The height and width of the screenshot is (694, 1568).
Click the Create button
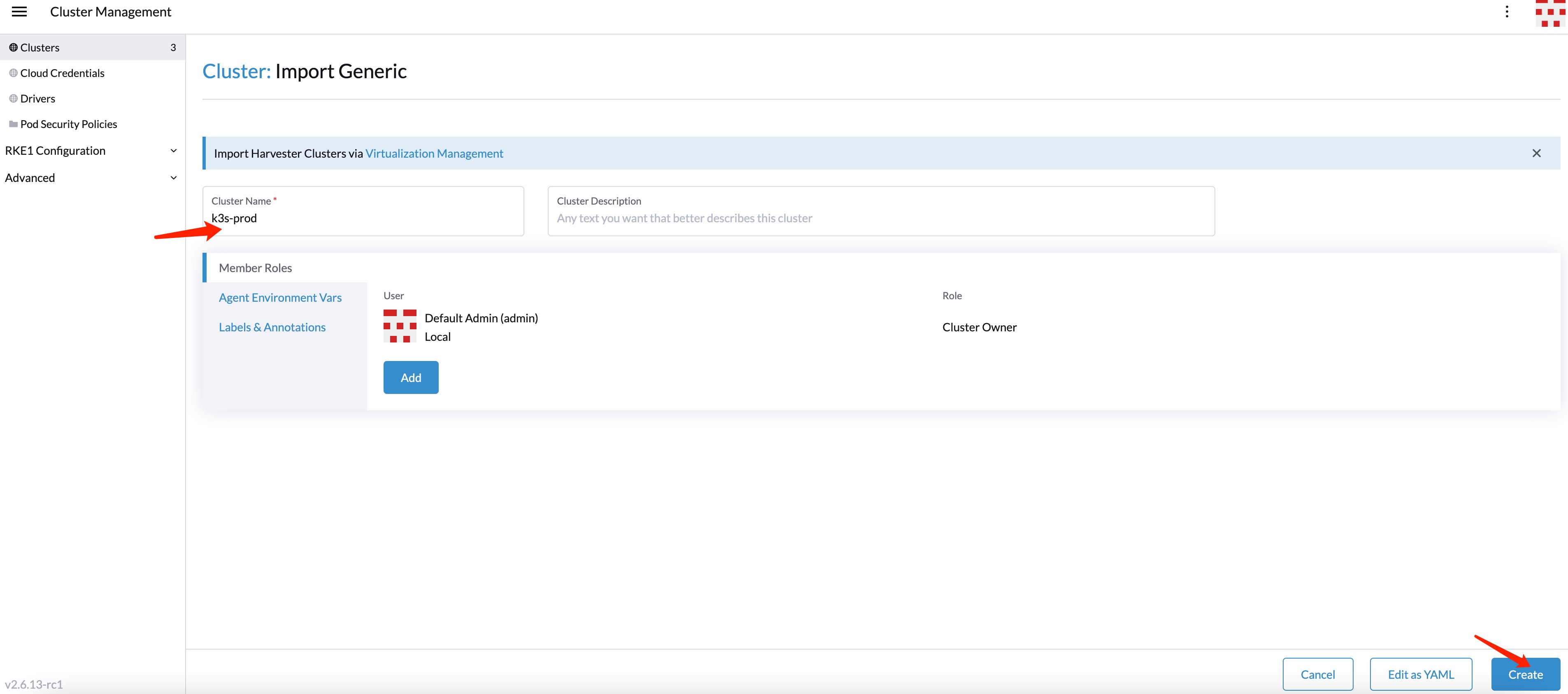(1525, 674)
